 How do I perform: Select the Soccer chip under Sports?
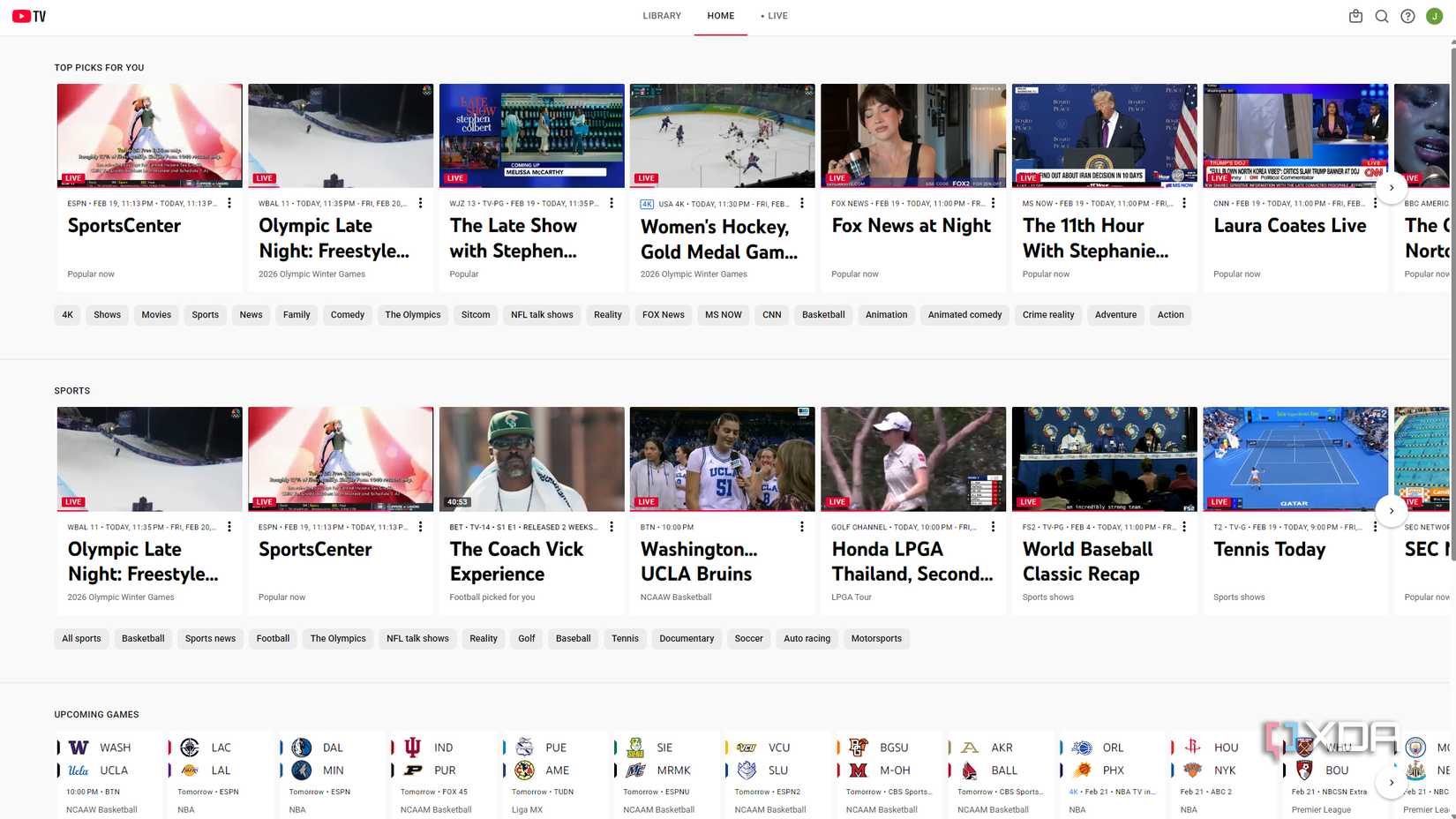[749, 639]
